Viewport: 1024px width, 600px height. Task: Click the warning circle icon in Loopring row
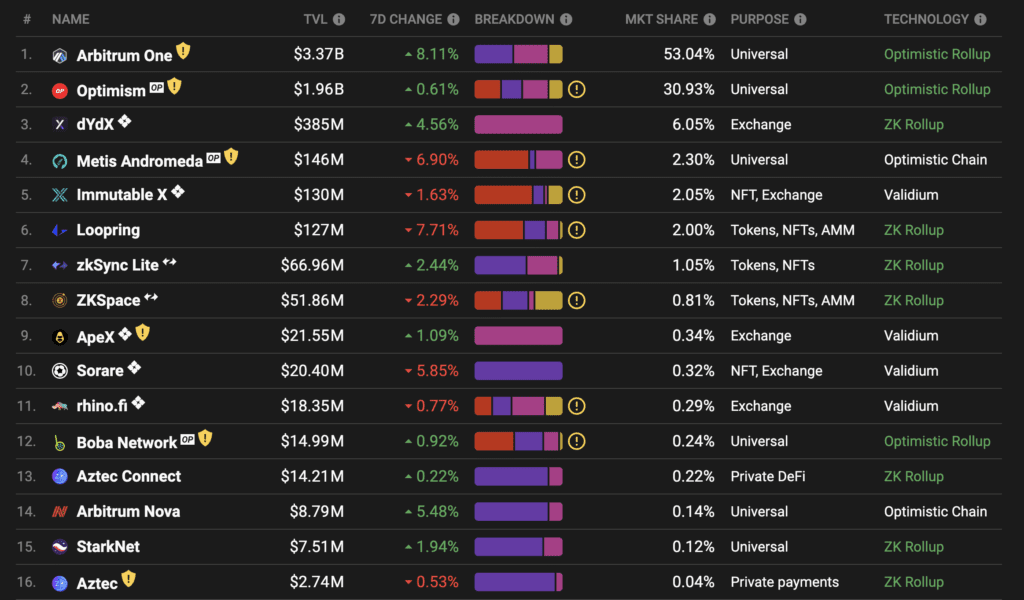577,230
